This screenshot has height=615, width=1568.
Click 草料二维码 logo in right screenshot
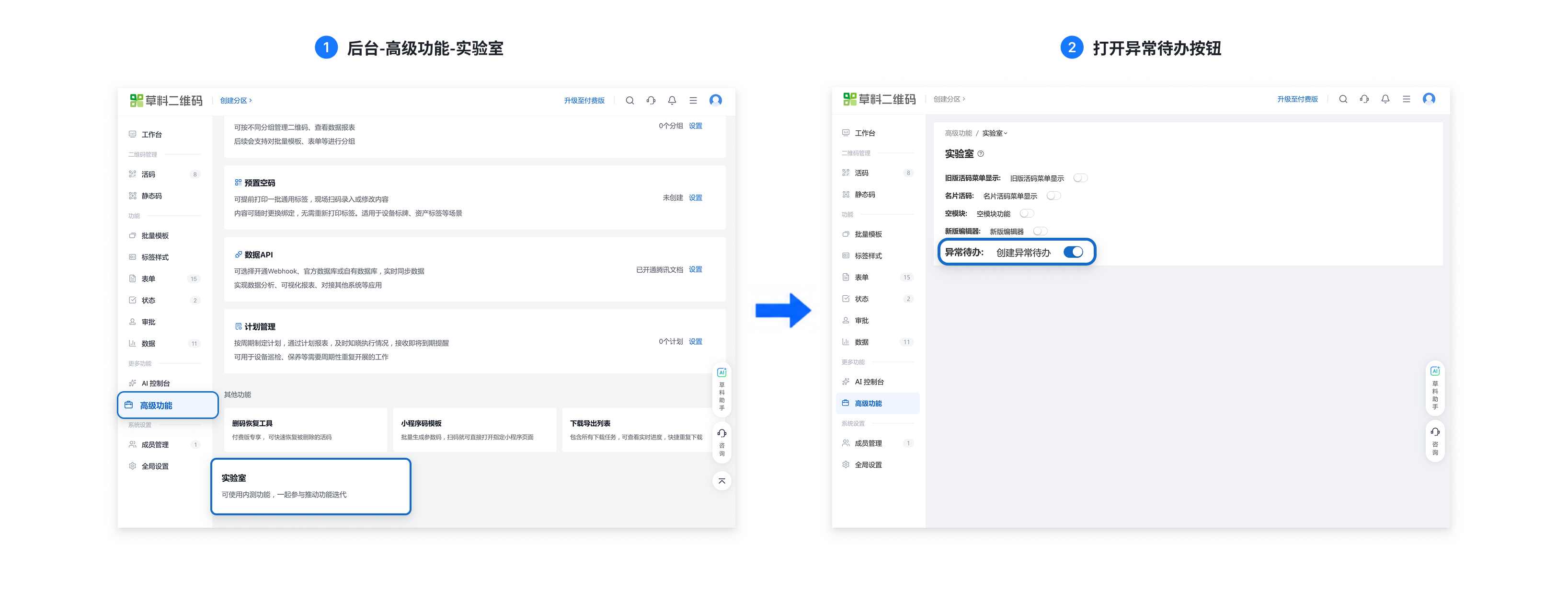(880, 99)
